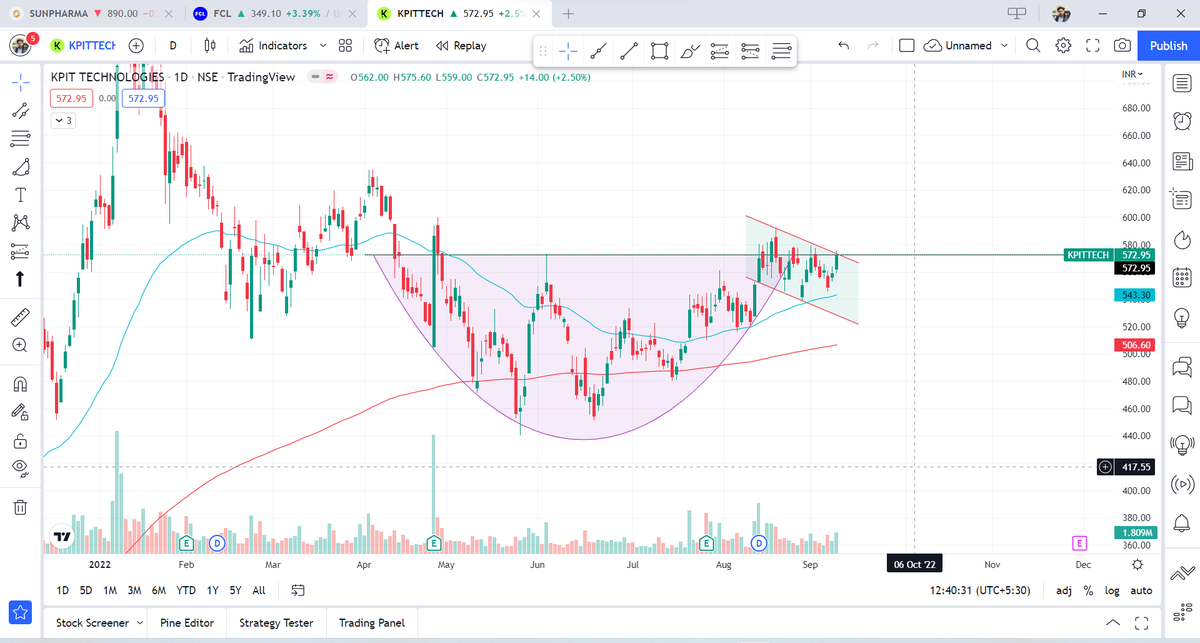
Task: Open the Streams play icon panel
Action: click(x=1181, y=484)
